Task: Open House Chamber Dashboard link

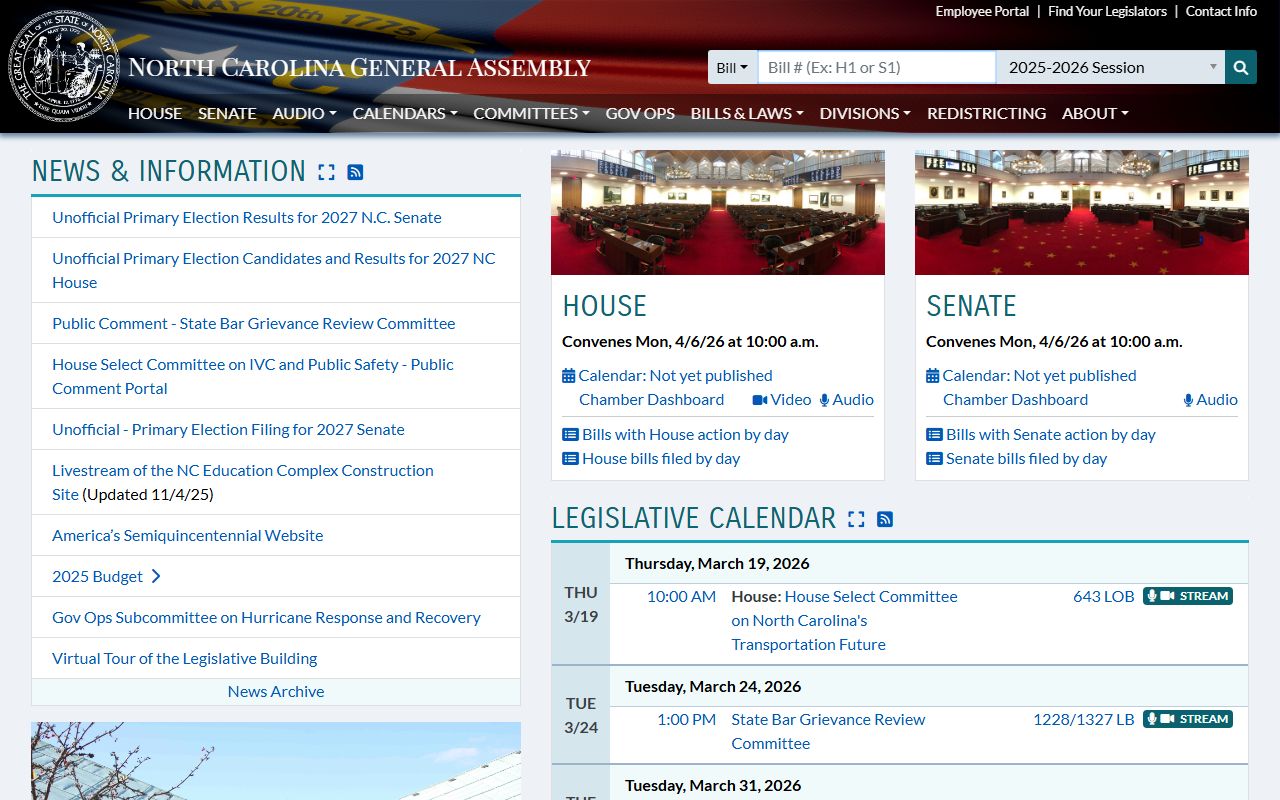Action: [x=651, y=399]
